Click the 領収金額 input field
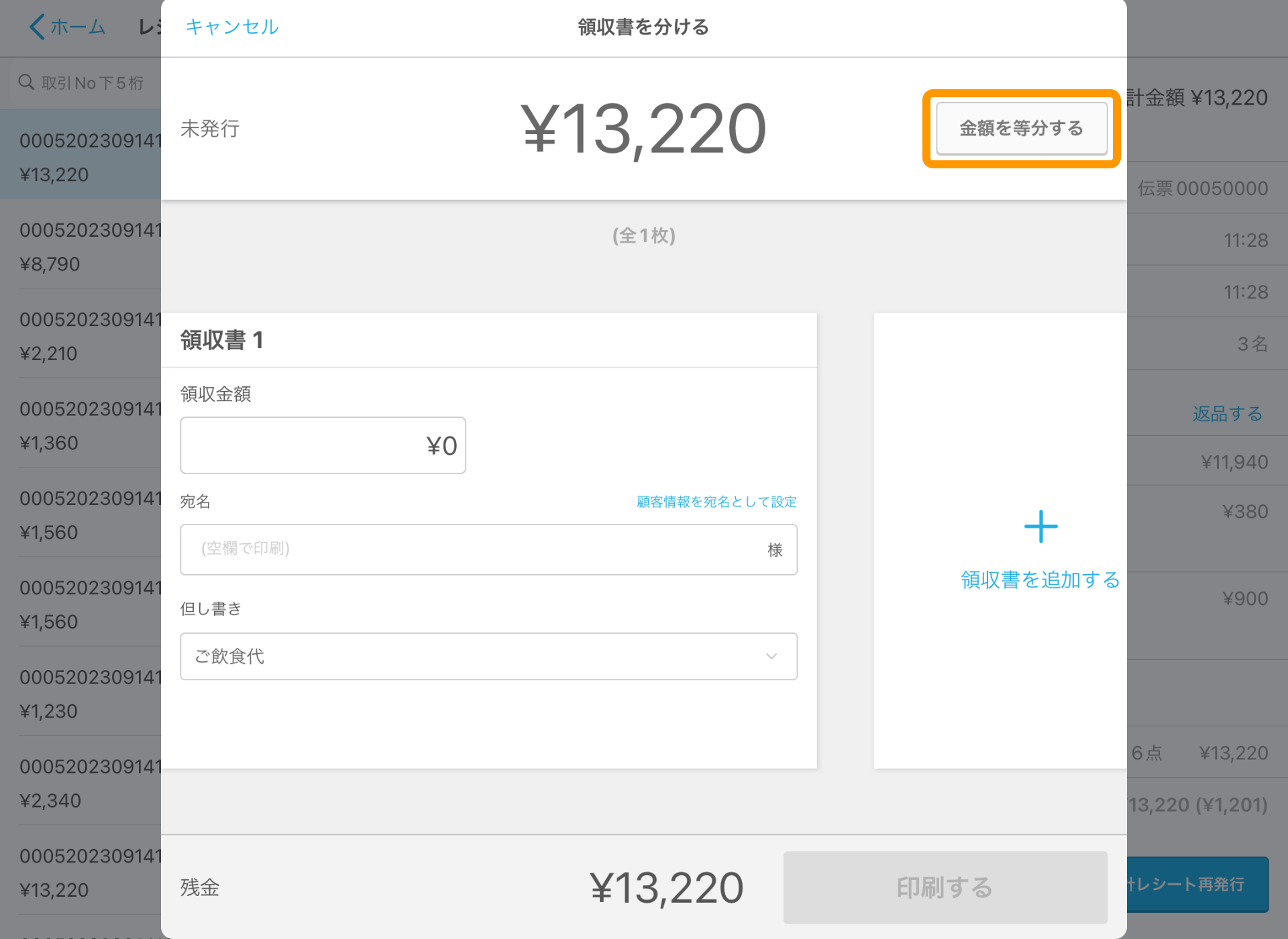 (321, 445)
